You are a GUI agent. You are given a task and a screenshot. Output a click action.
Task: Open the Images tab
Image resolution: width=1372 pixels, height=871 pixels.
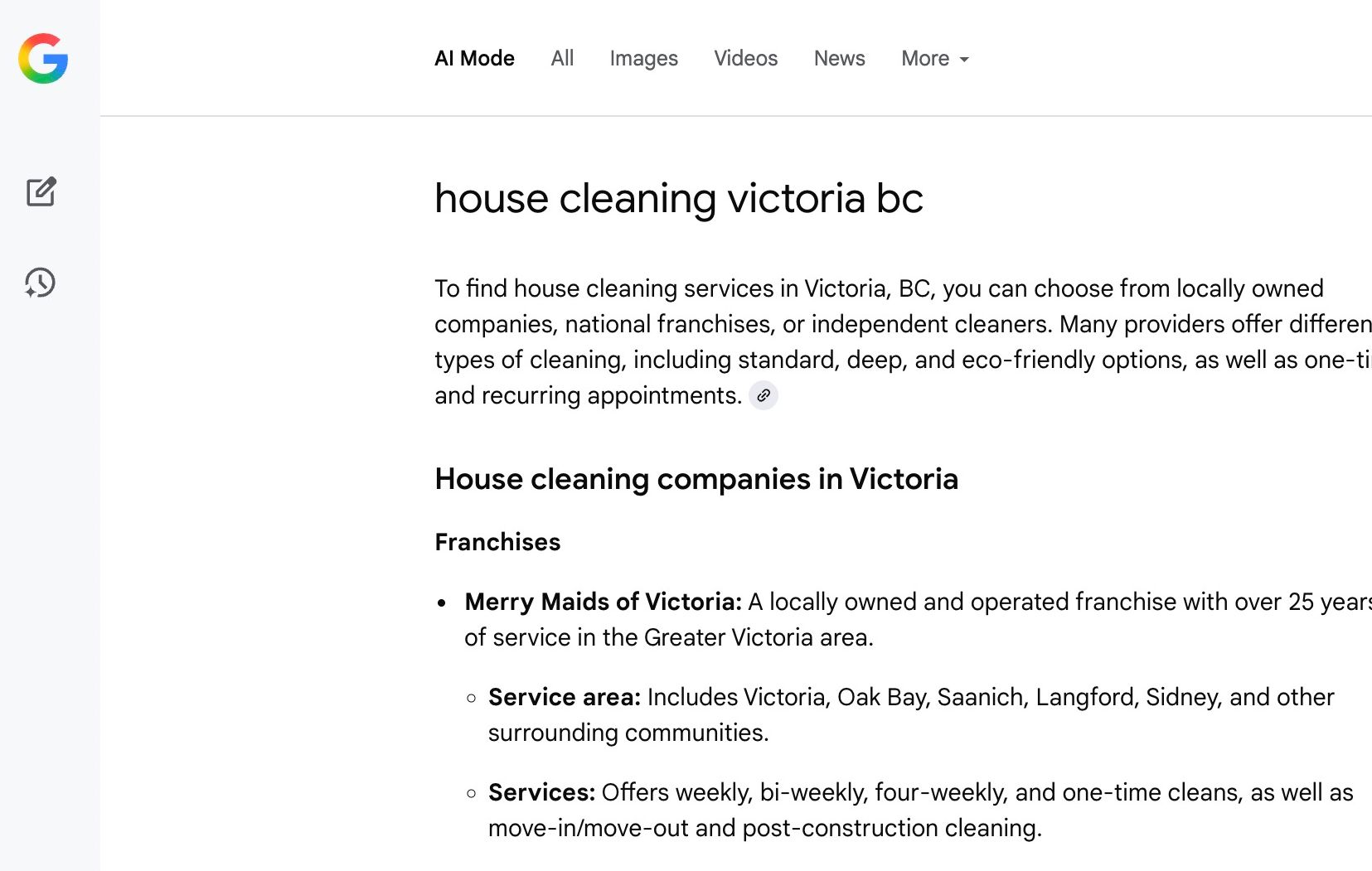coord(643,58)
